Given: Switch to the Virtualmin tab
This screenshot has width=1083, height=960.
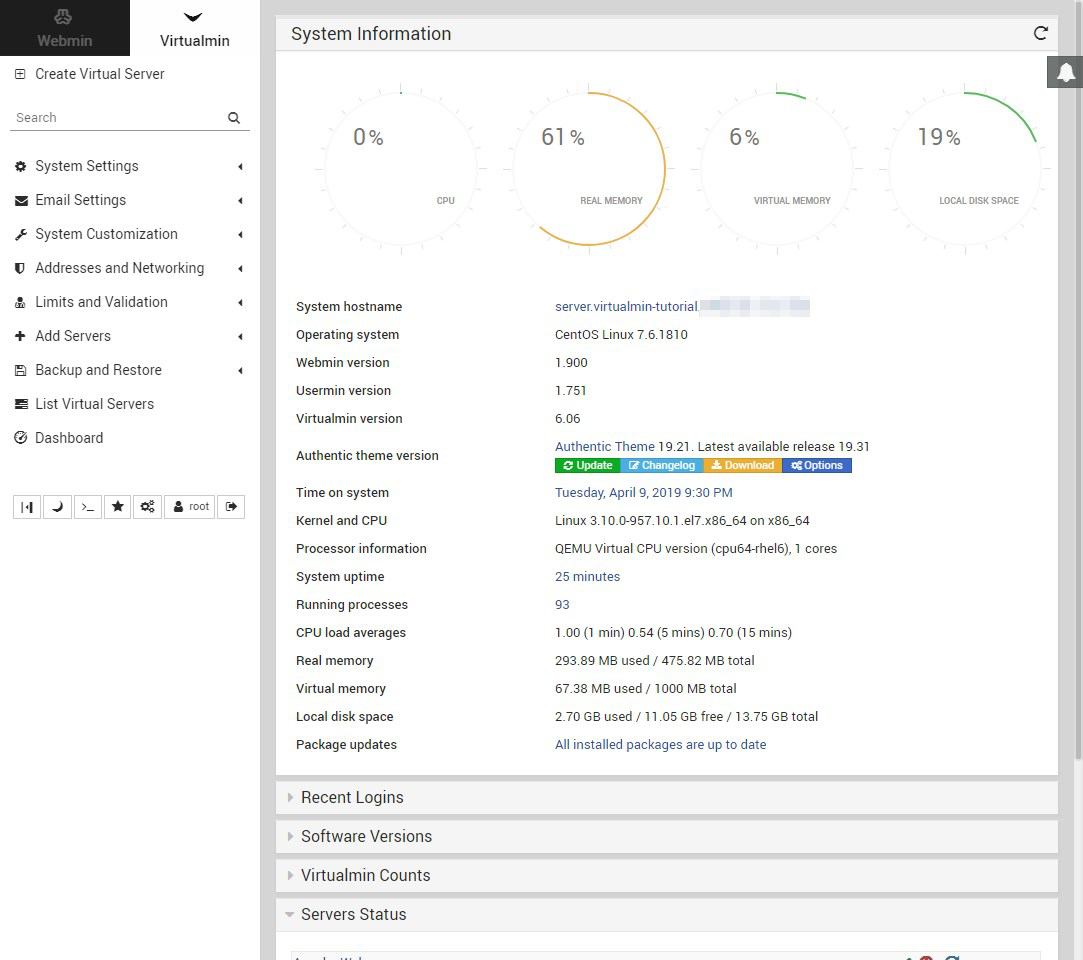Looking at the screenshot, I should click(x=194, y=28).
